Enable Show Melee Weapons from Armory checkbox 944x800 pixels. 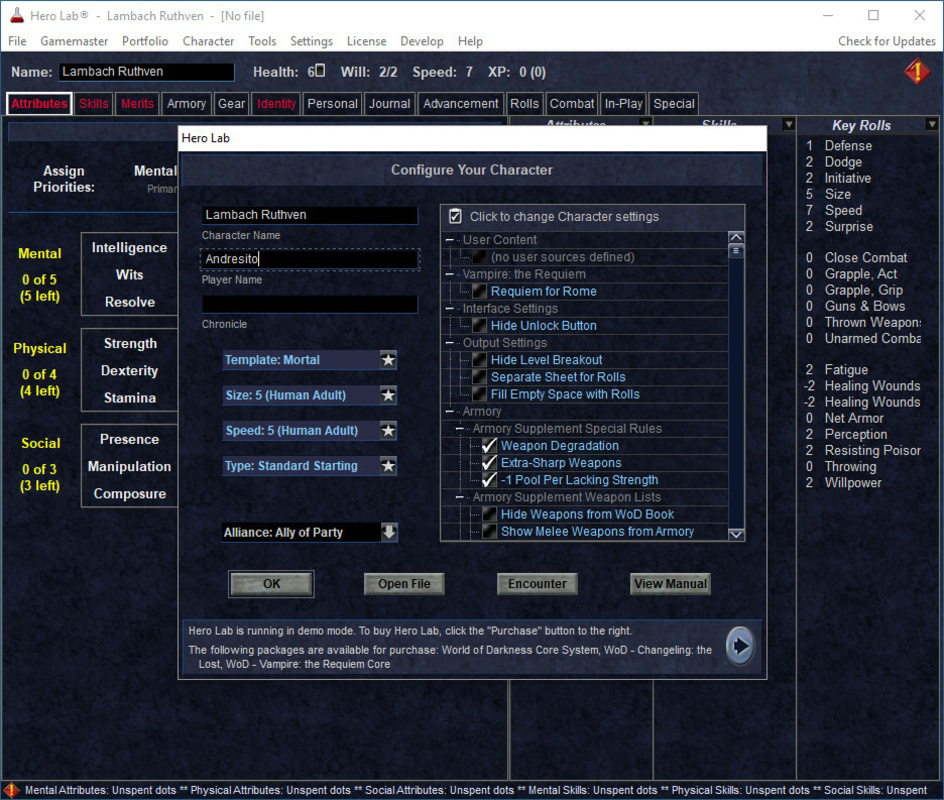489,532
